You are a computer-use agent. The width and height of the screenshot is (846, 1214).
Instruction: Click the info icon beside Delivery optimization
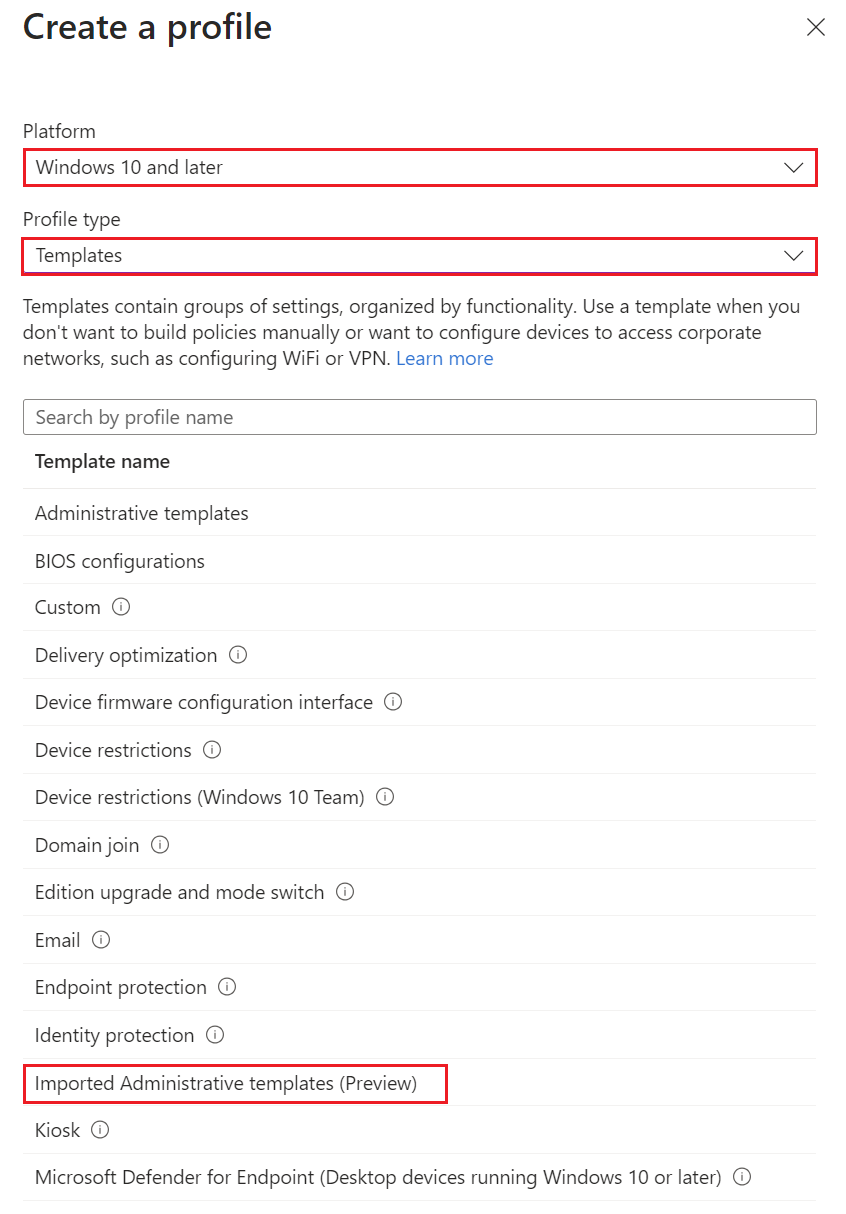(237, 655)
